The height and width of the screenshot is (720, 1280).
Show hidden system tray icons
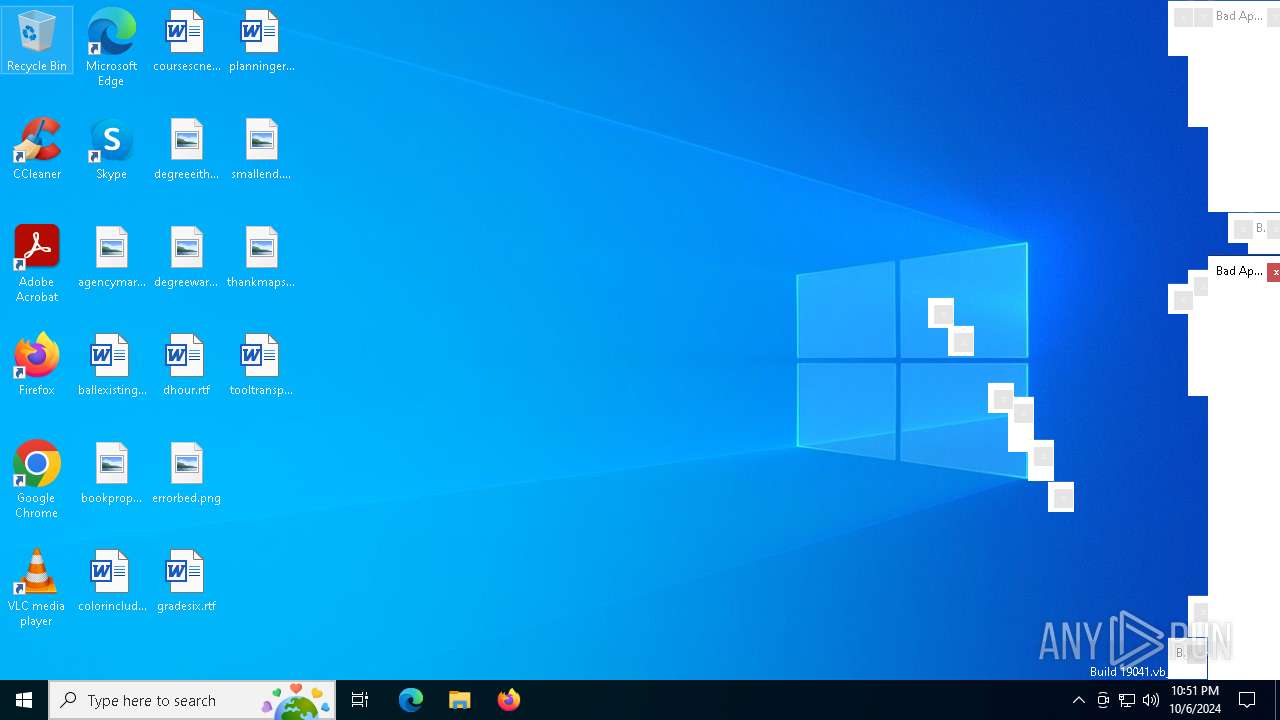(x=1078, y=700)
